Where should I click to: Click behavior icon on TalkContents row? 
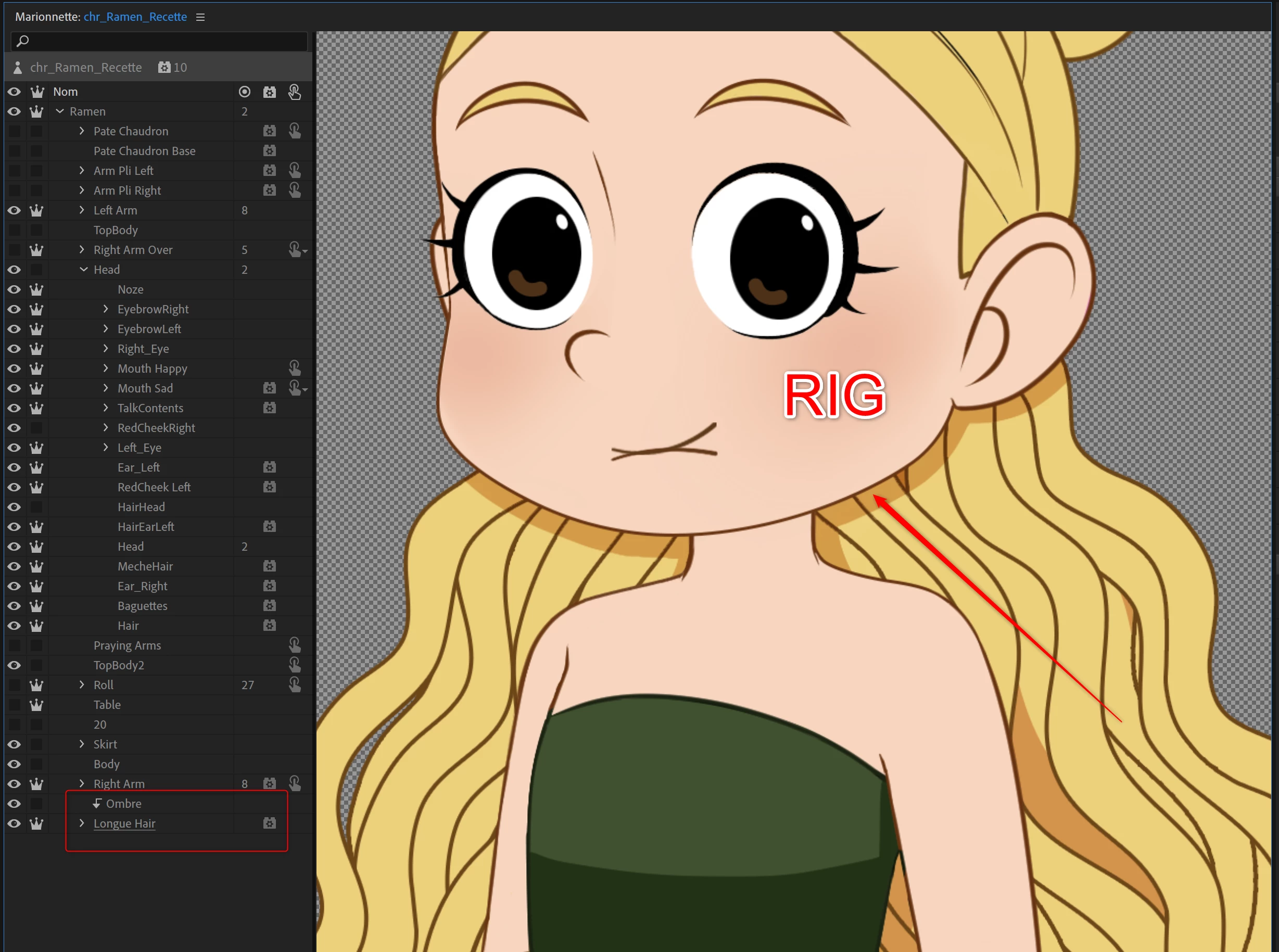[x=269, y=408]
